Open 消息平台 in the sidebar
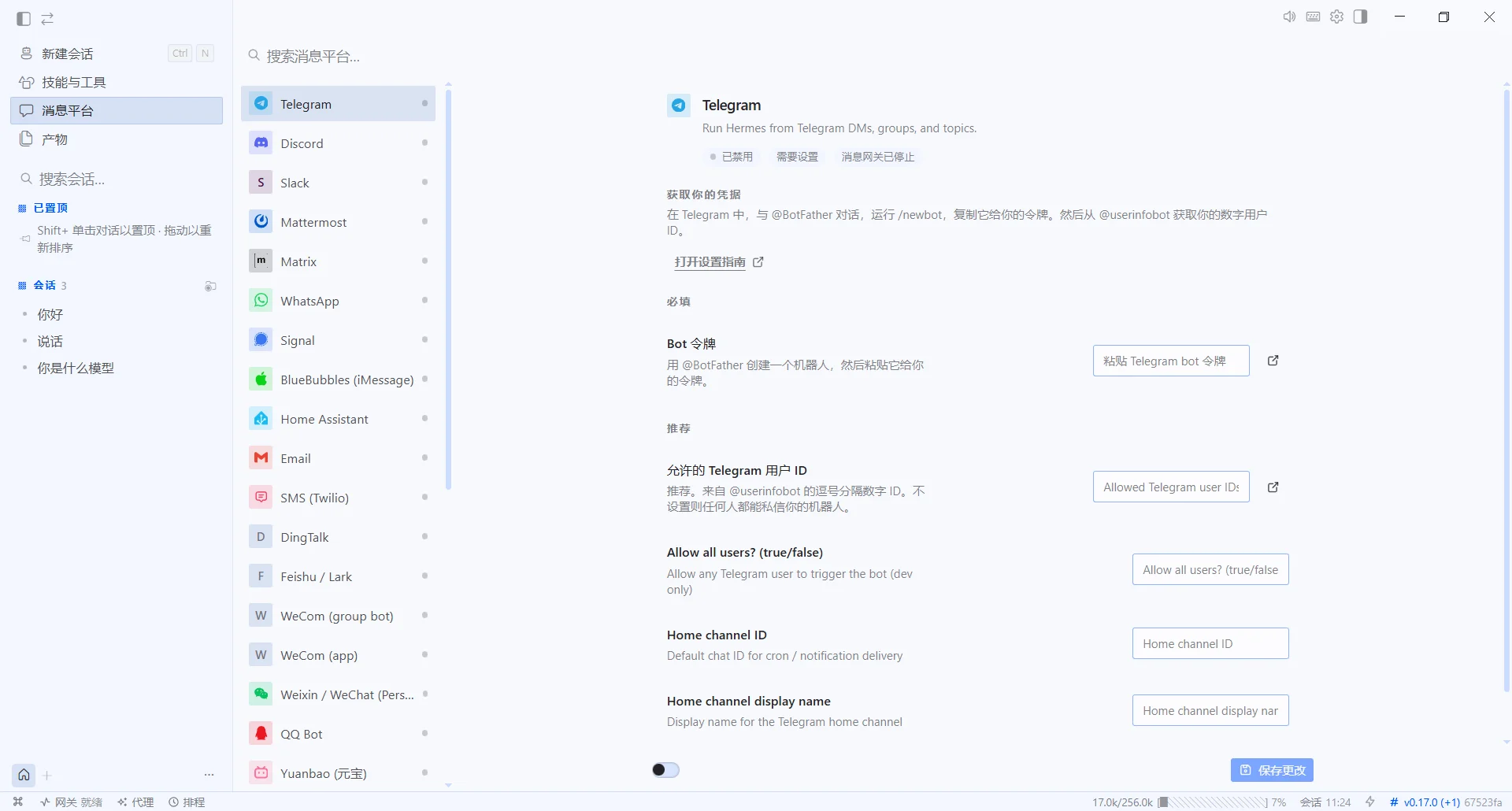The width and height of the screenshot is (1512, 811). [x=117, y=110]
